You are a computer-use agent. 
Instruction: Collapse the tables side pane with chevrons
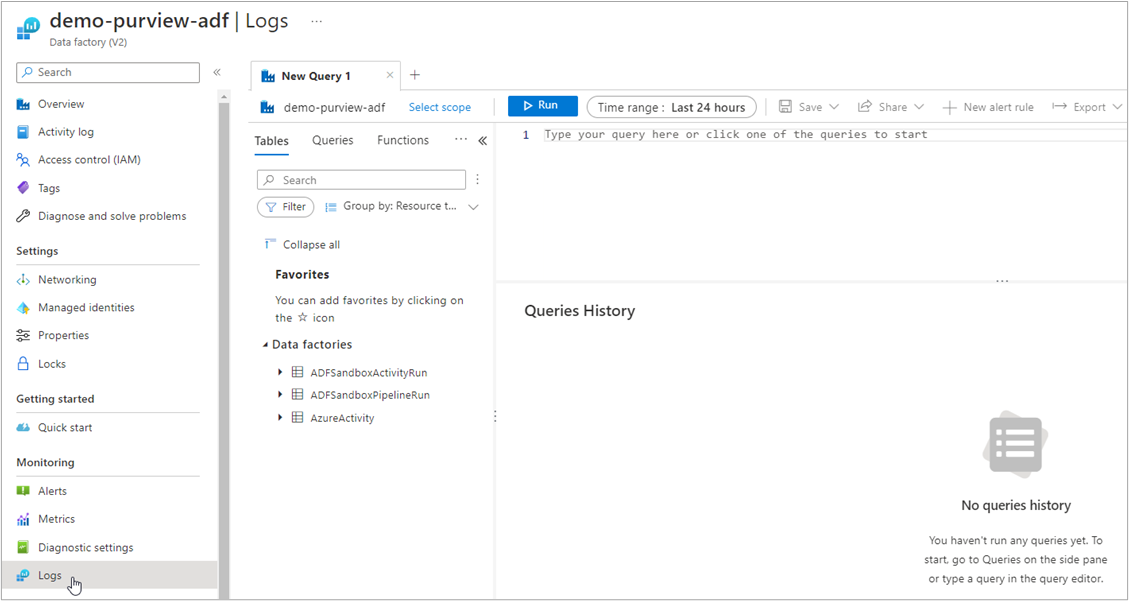tap(482, 141)
